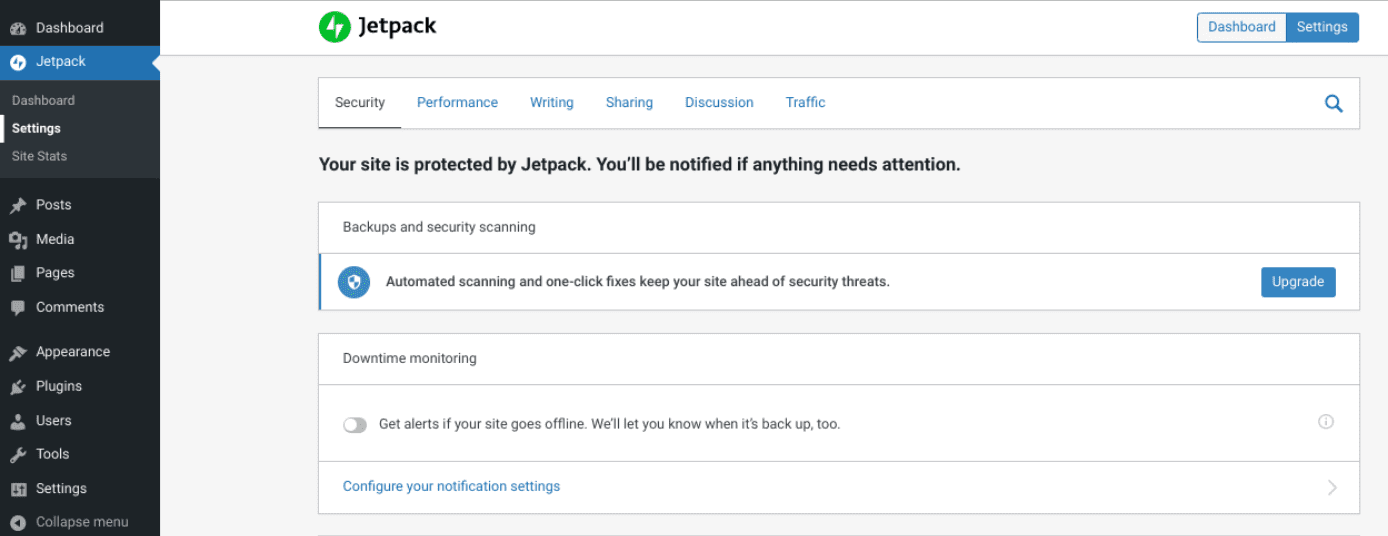The height and width of the screenshot is (536, 1388).
Task: Open the Posts menu label
Action: 54,205
